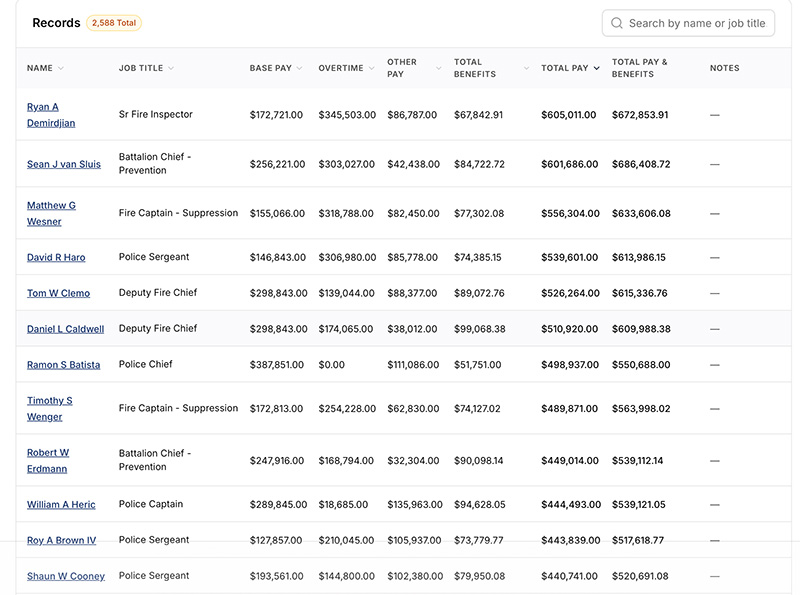Open Daniel L Caldwell's record
Image resolution: width=800 pixels, height=595 pixels.
click(x=65, y=329)
